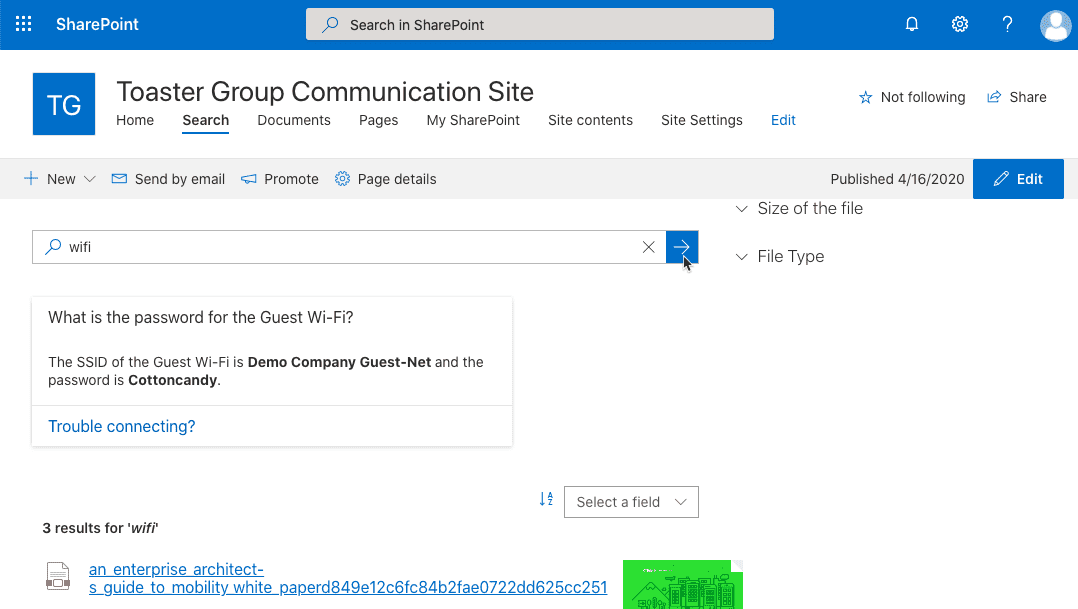Click the Edit navigation link
1078x609 pixels.
click(x=783, y=120)
